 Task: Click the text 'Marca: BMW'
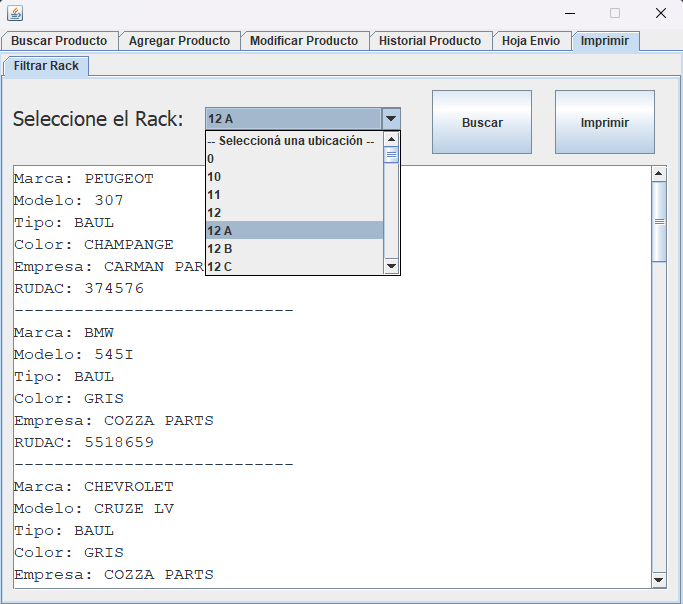[x=64, y=333]
